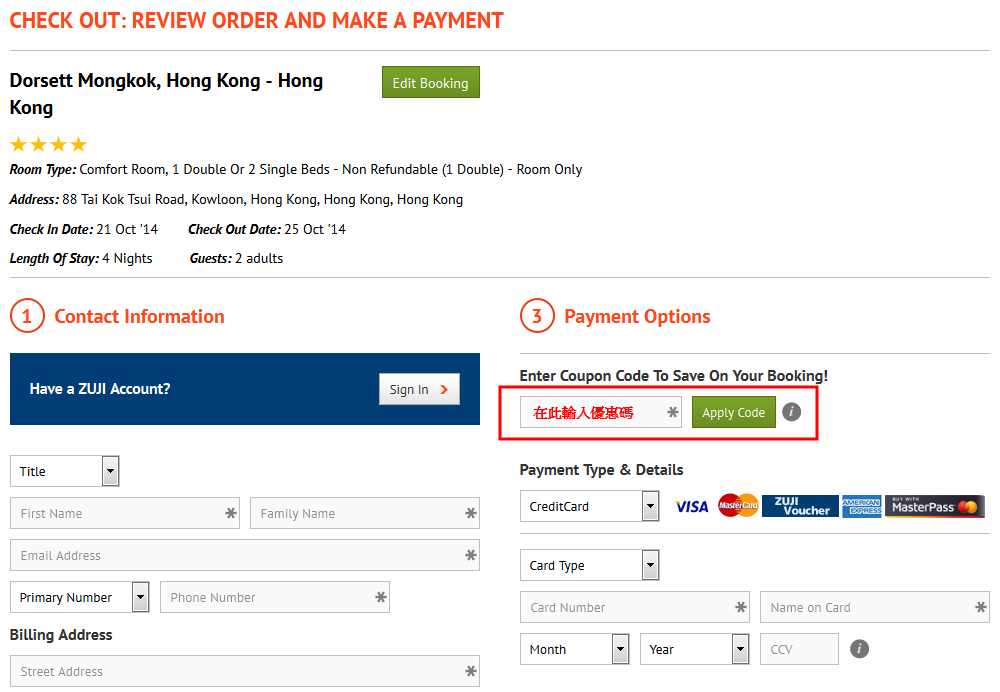This screenshot has width=1000, height=692.
Task: Click the MasterCard logo
Action: tap(738, 506)
